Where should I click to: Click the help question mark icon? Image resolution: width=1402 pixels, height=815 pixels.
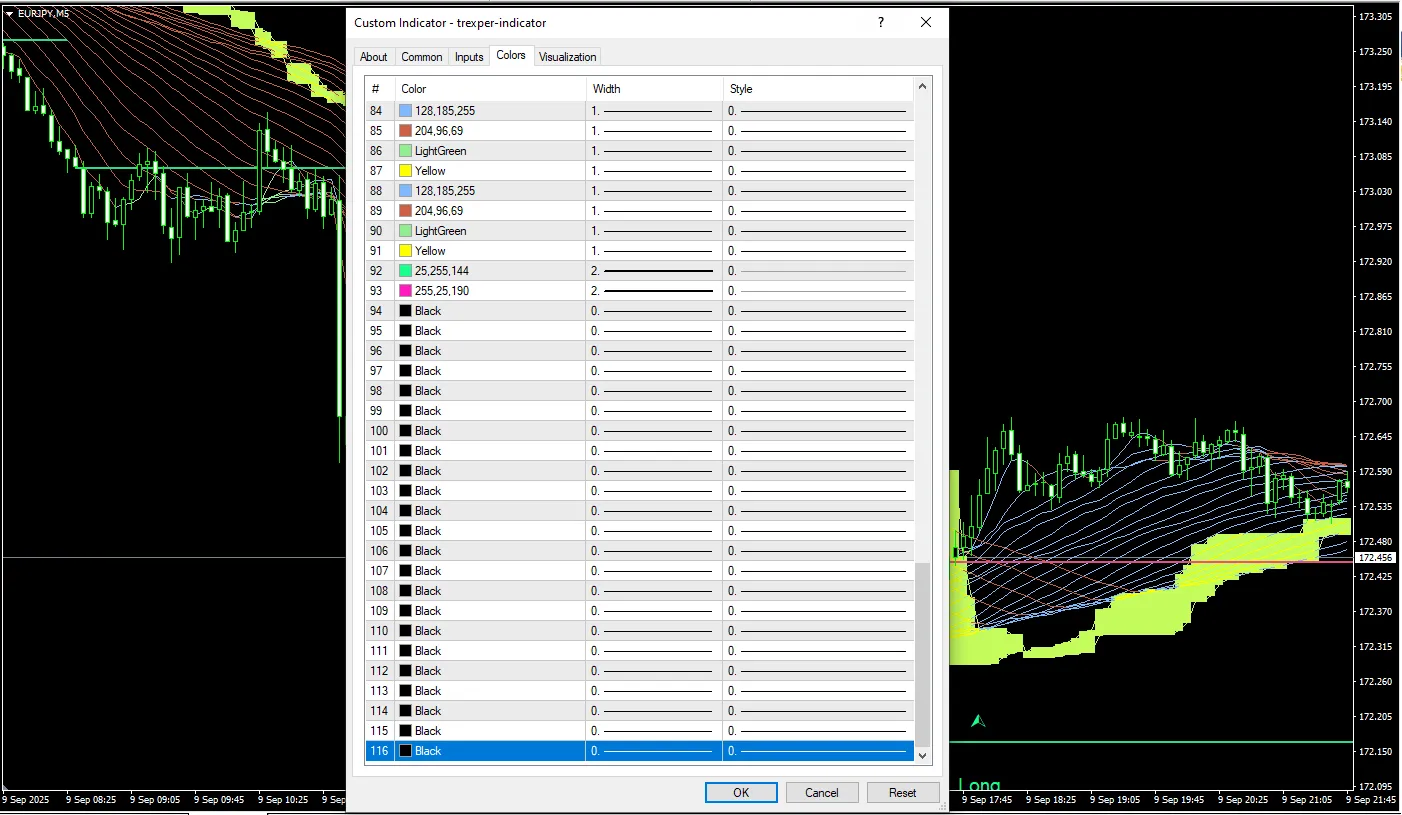coord(880,22)
